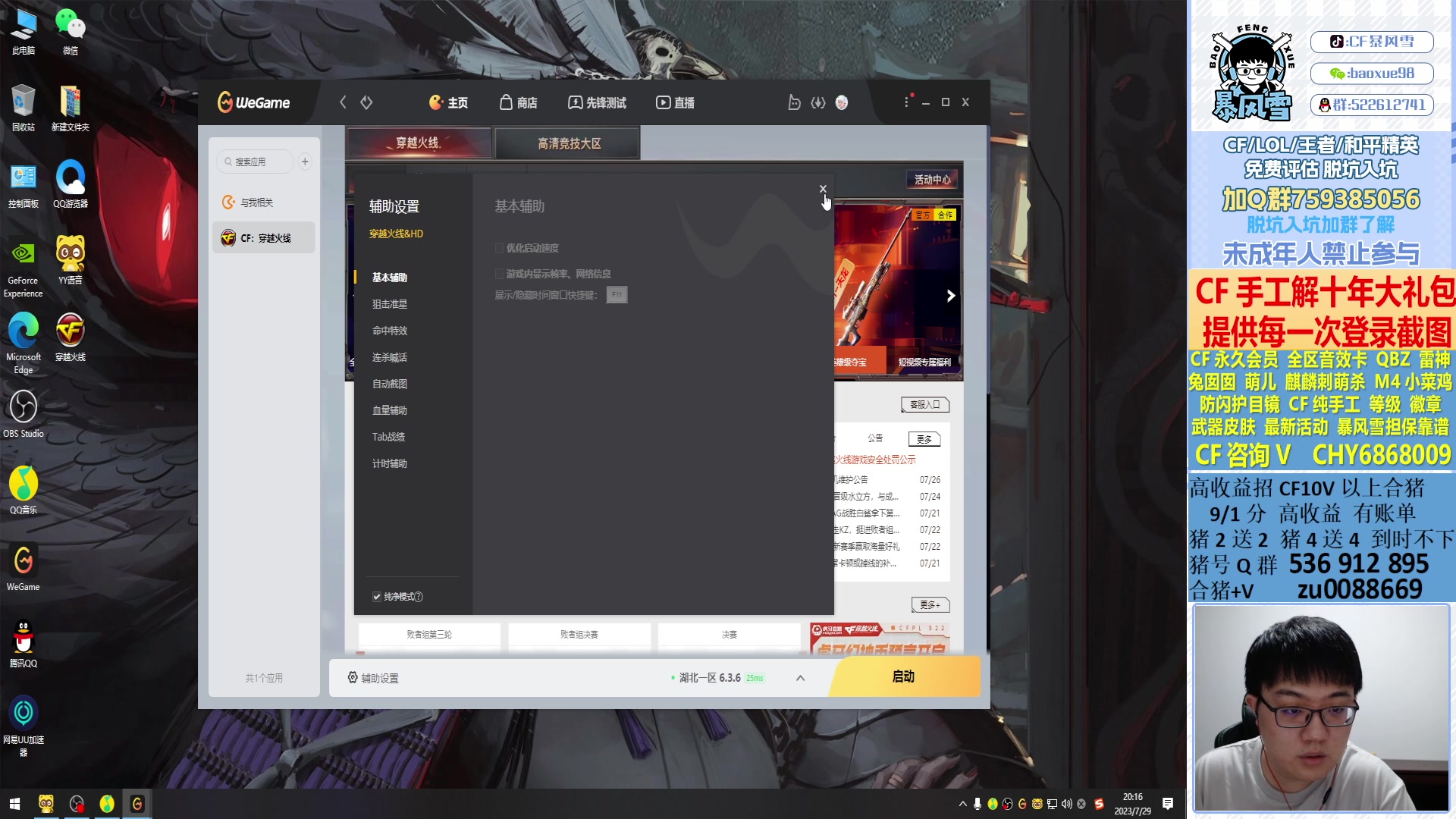The height and width of the screenshot is (819, 1456).
Task: Toggle 纯净模式 checkbox
Action: click(377, 597)
